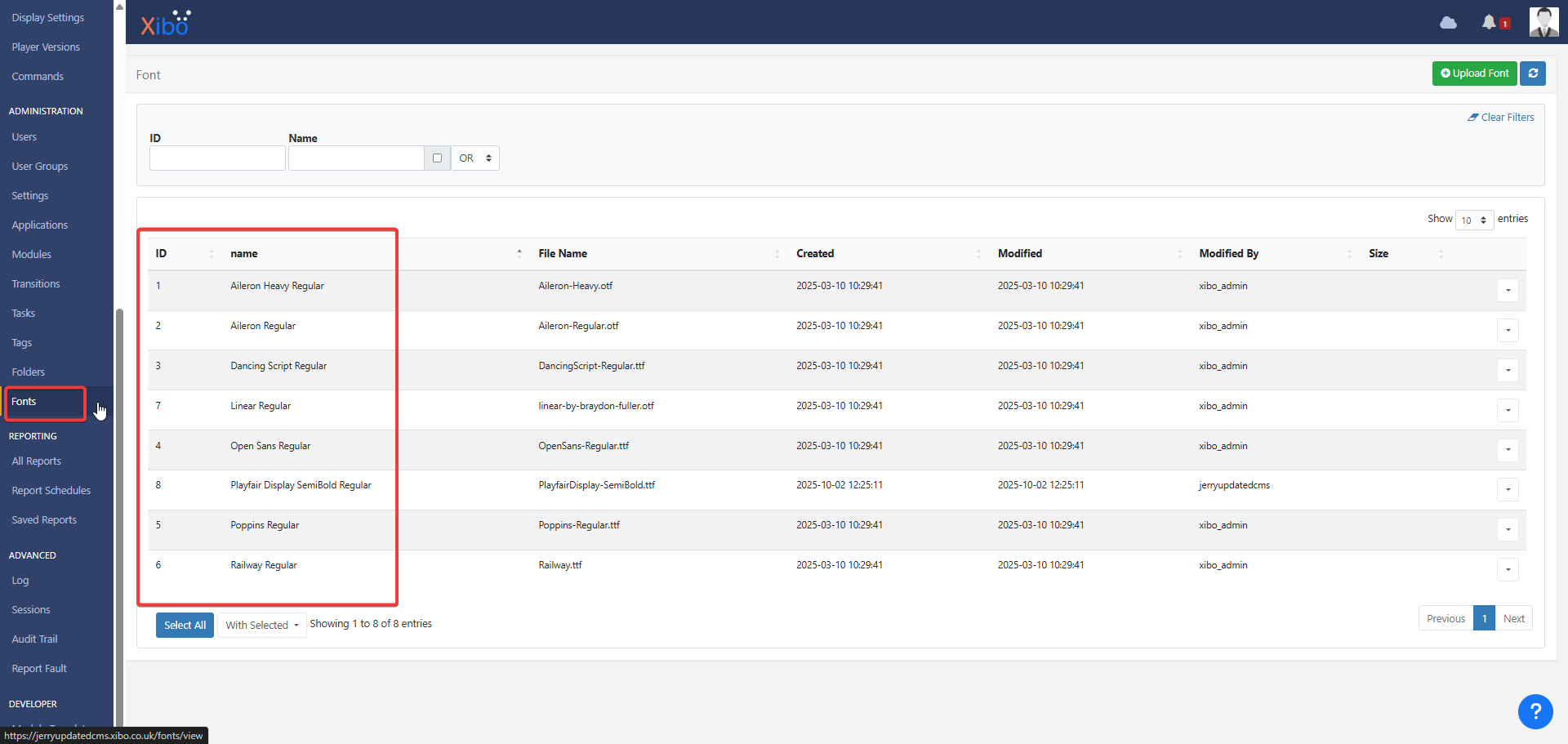1568x744 pixels.
Task: Open the notifications bell
Action: click(1489, 22)
